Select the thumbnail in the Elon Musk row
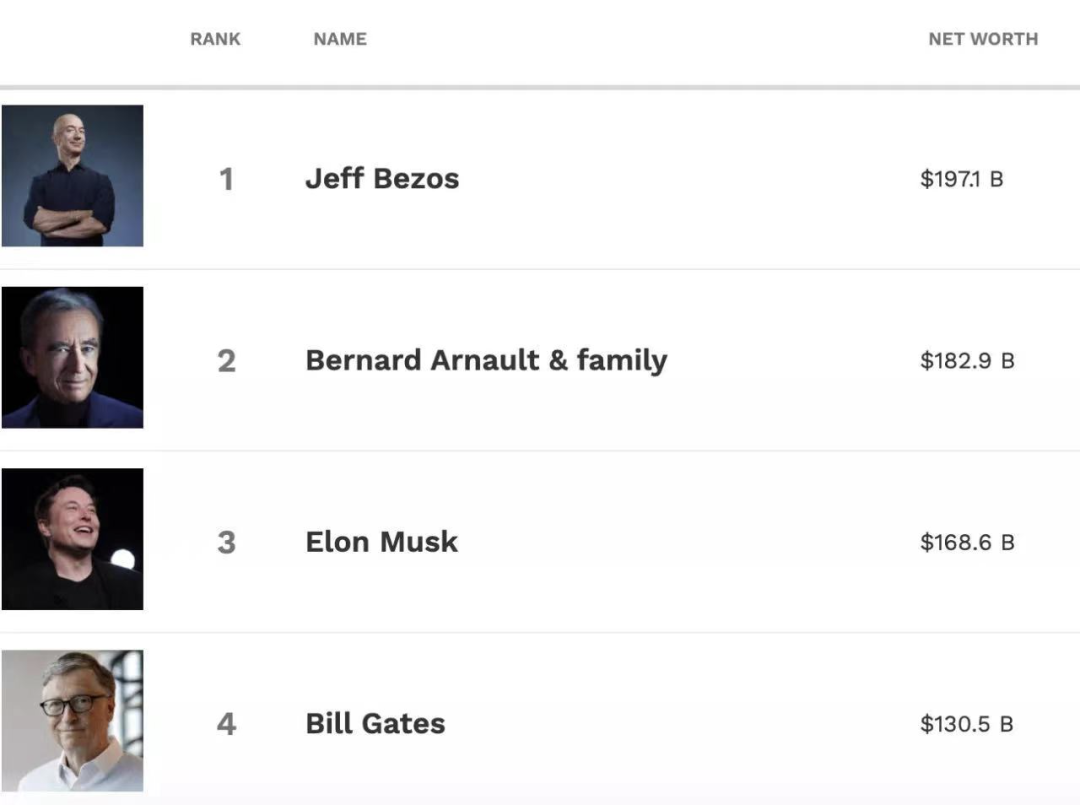Image resolution: width=1080 pixels, height=805 pixels. tap(72, 539)
